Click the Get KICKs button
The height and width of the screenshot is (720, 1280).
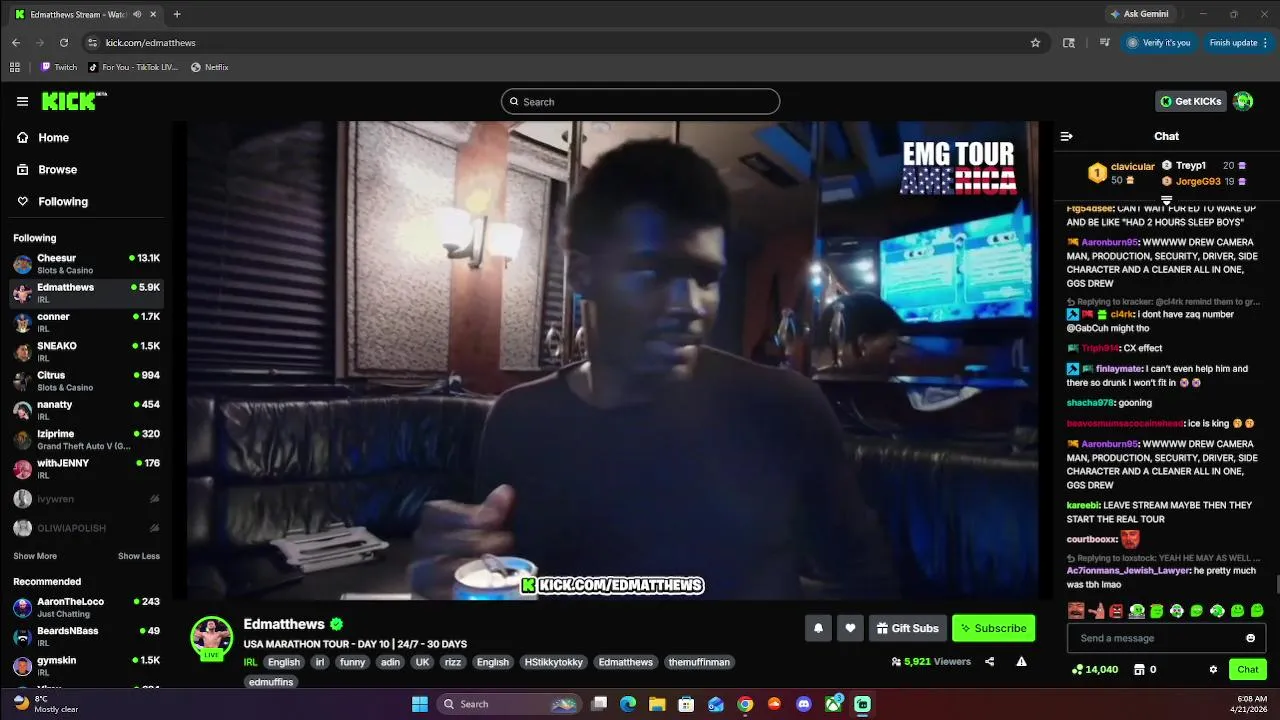click(1191, 101)
